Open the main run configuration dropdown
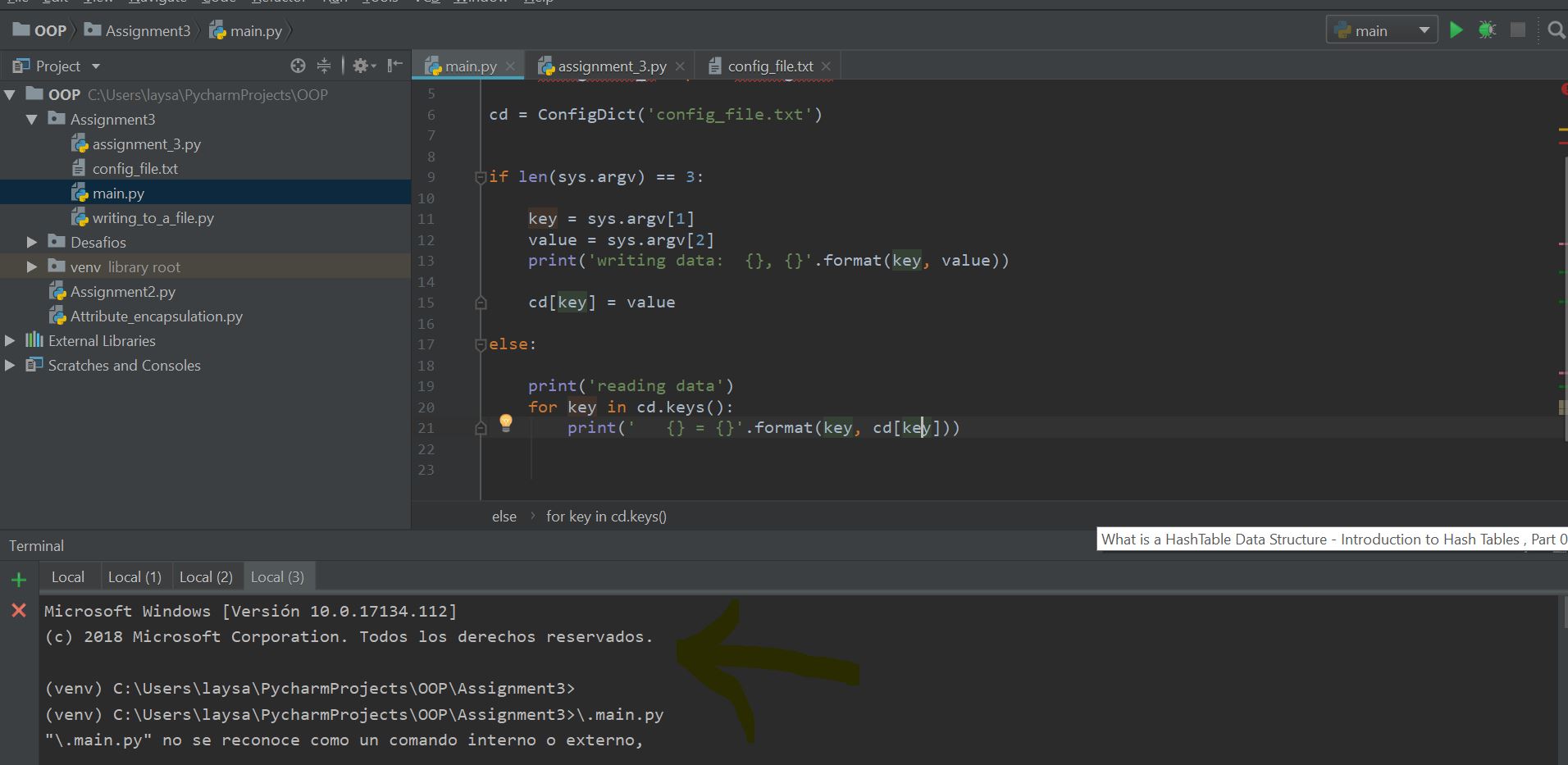The width and height of the screenshot is (1568, 765). [x=1382, y=30]
